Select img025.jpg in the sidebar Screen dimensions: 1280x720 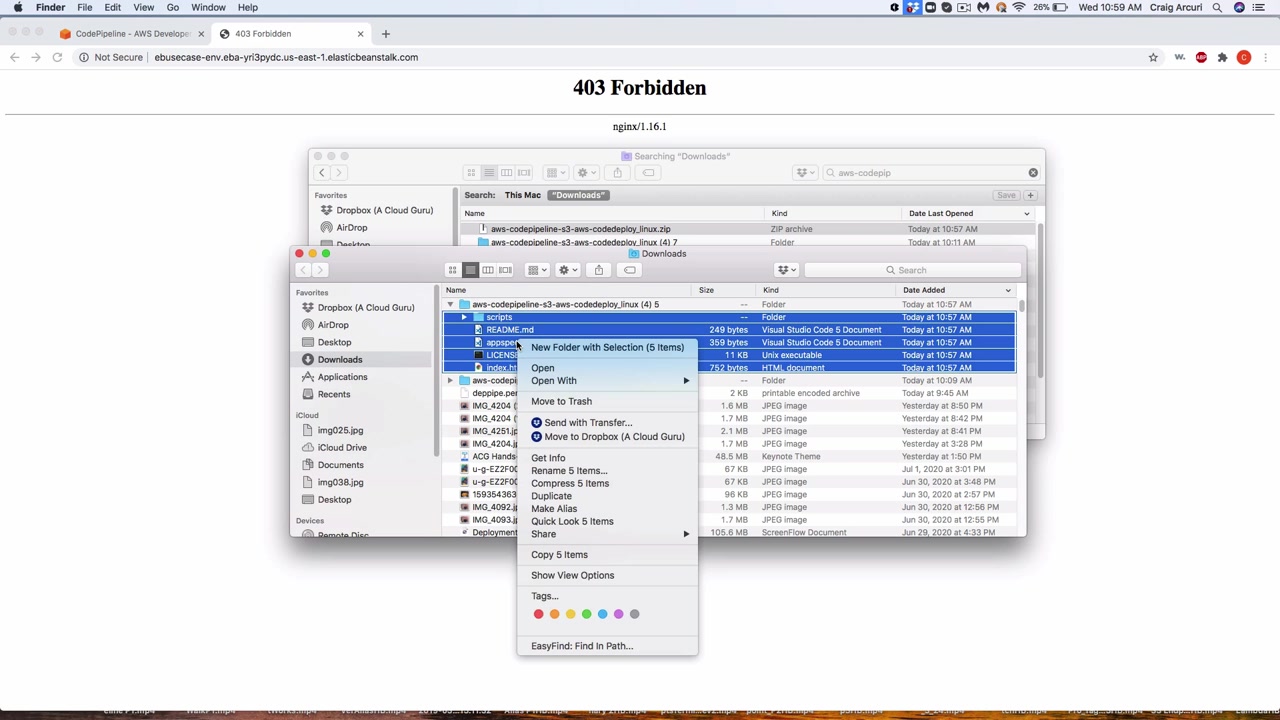(x=340, y=430)
